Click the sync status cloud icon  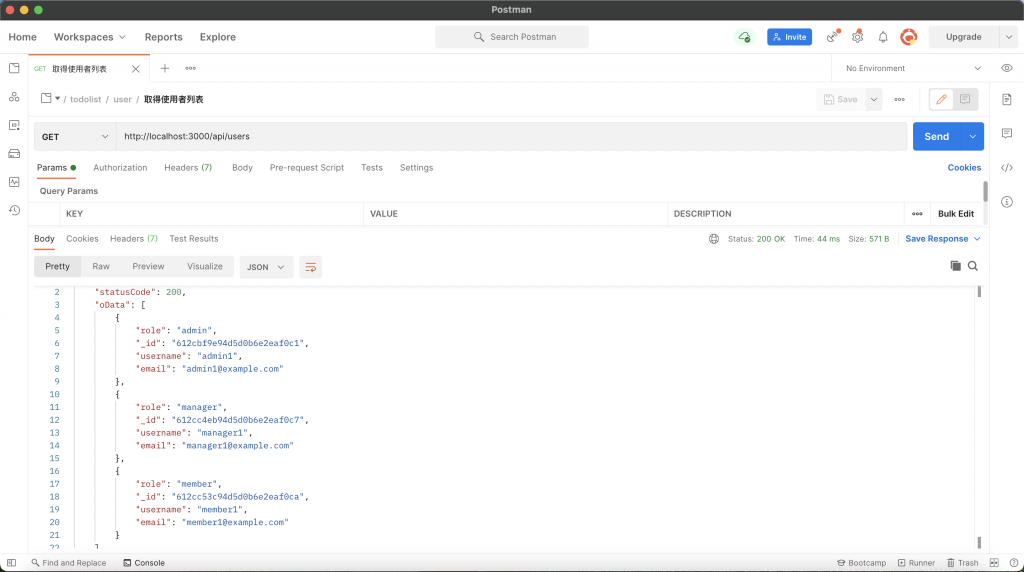[744, 37]
